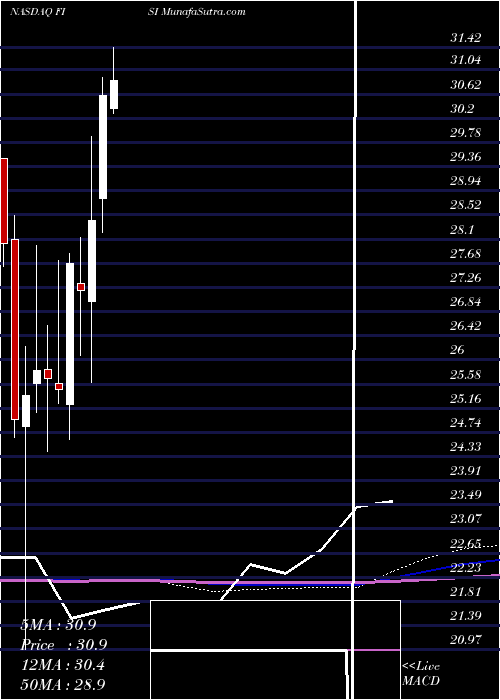The image size is (500, 700).
Task: Click the 22.65 price axis label
Action: [x=466, y=543]
